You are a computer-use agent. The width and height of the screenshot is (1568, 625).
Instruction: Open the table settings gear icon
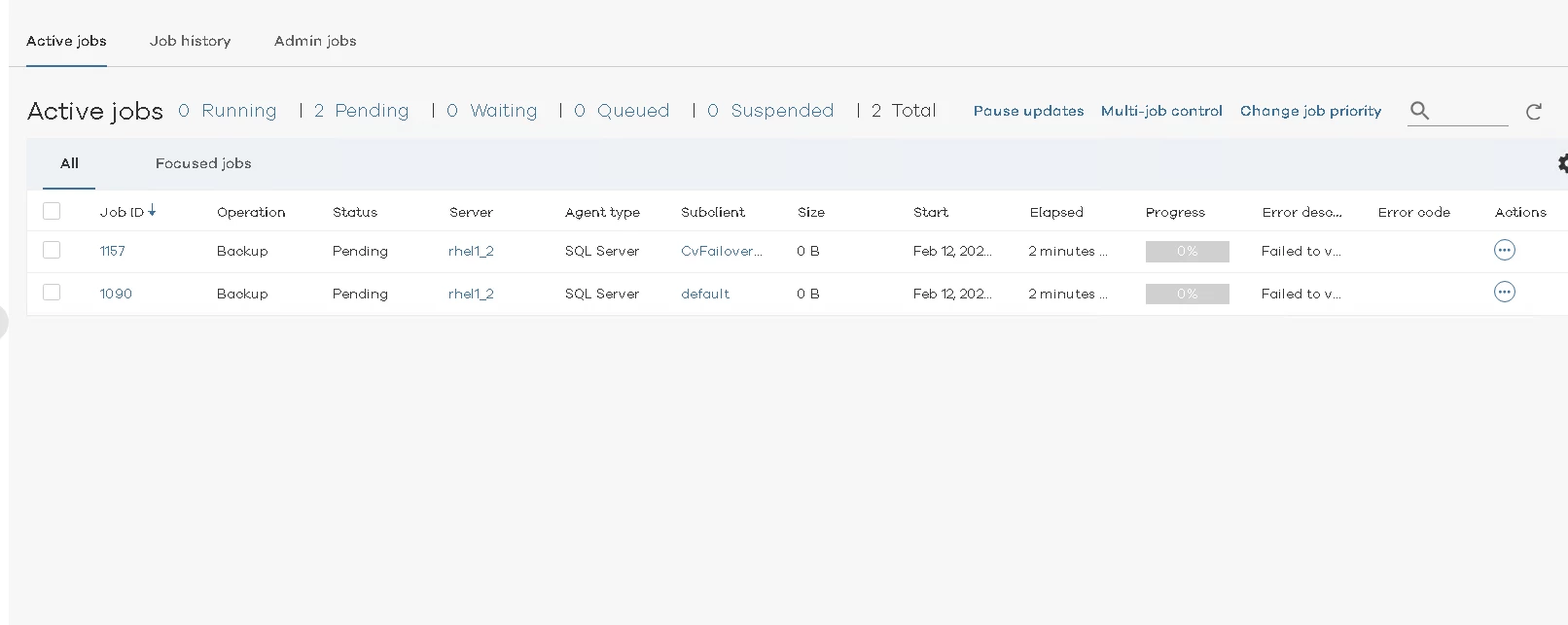(1562, 163)
